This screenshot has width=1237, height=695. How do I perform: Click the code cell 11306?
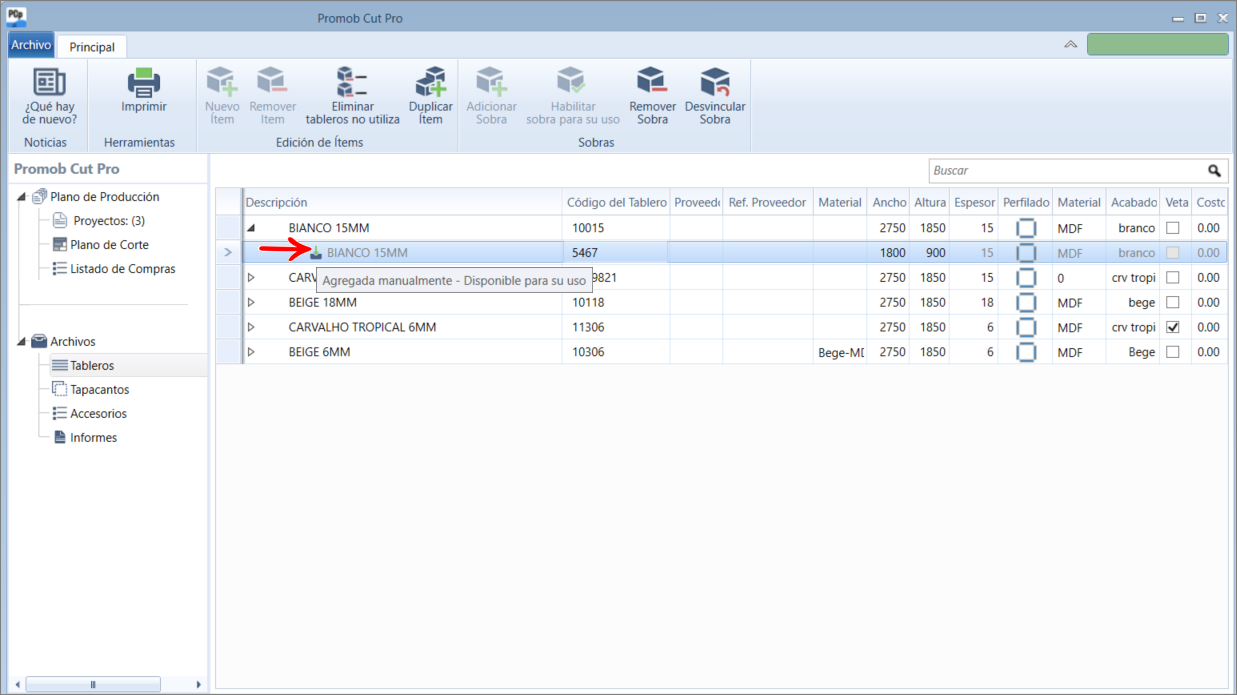pos(616,327)
